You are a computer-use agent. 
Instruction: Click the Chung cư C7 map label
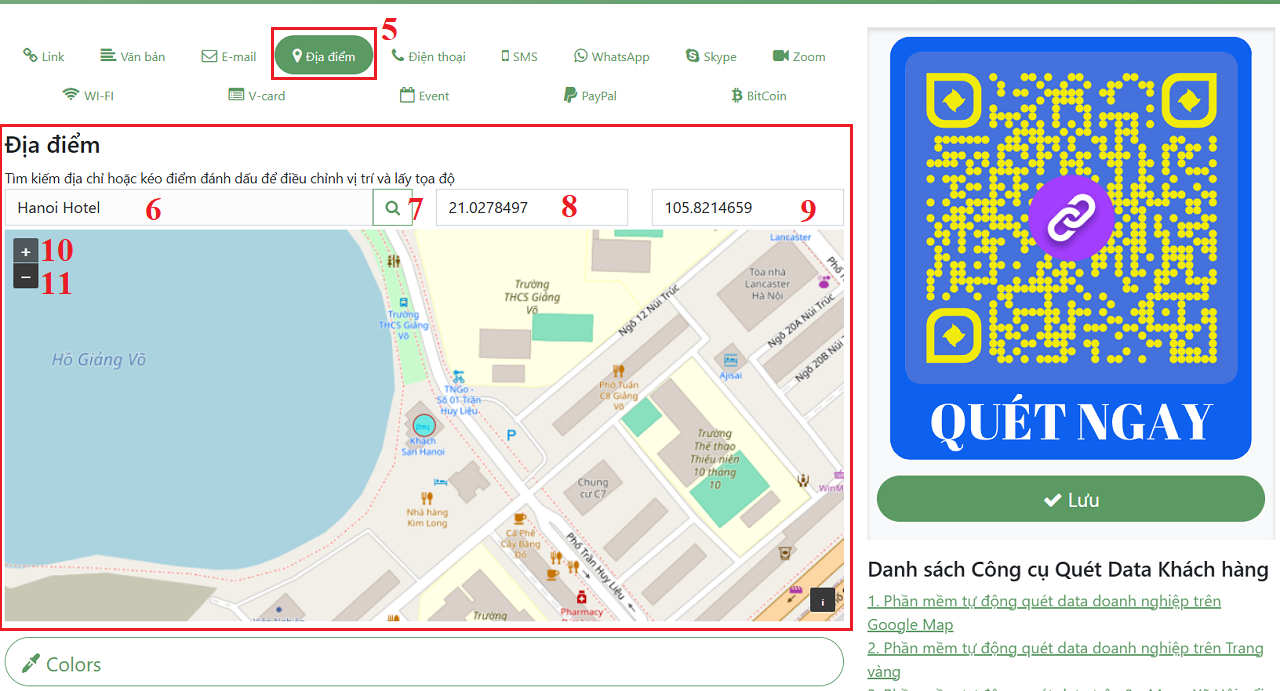[x=592, y=488]
